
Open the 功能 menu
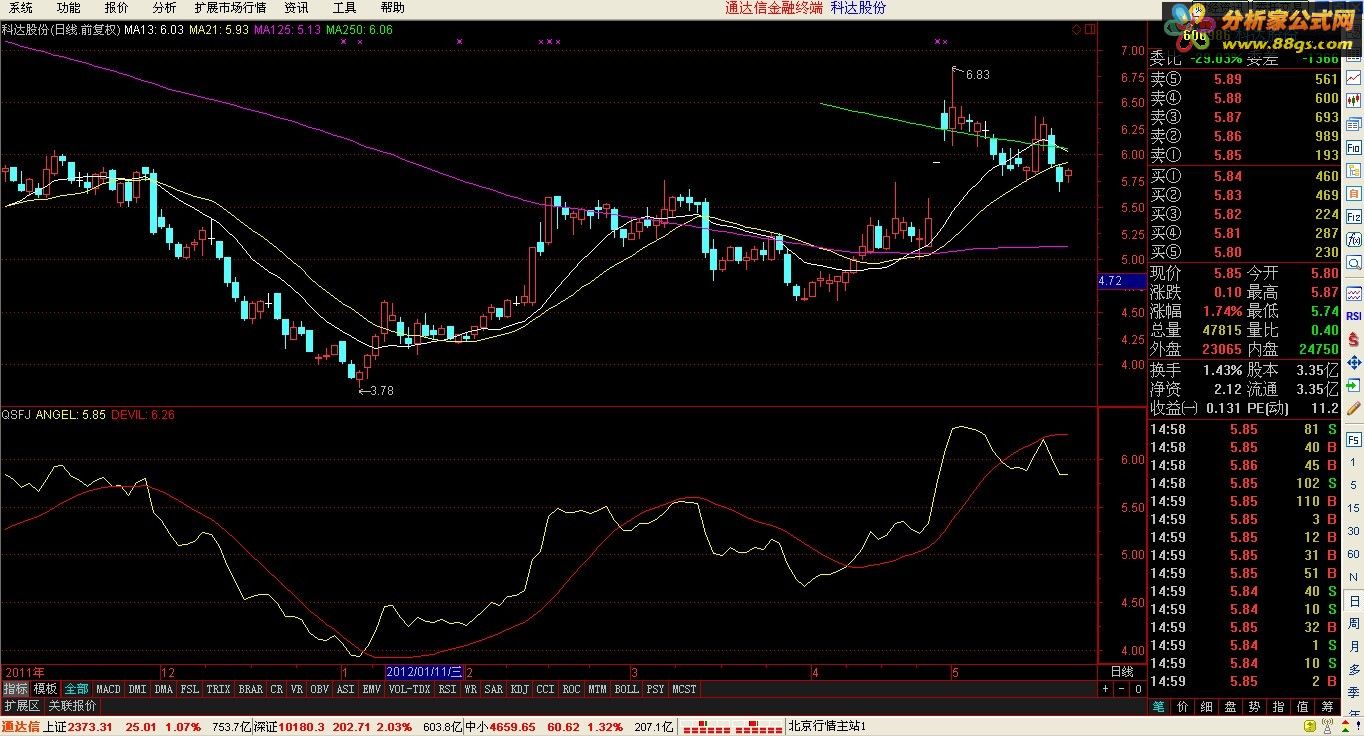[68, 8]
